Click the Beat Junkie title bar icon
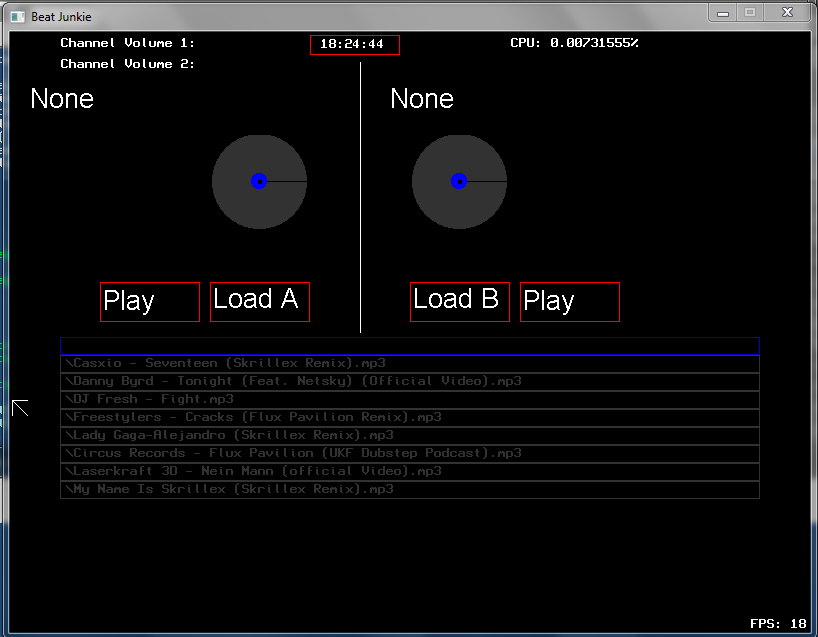 (x=16, y=17)
